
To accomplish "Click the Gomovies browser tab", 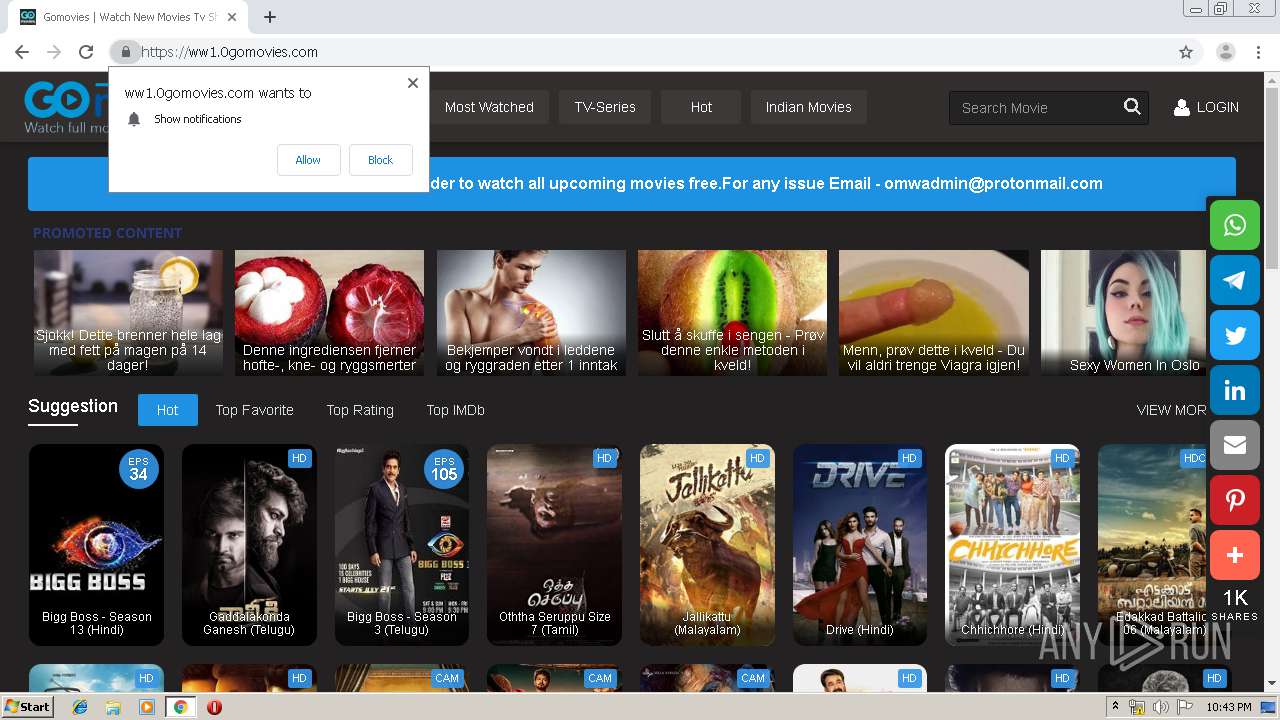I will (x=128, y=17).
